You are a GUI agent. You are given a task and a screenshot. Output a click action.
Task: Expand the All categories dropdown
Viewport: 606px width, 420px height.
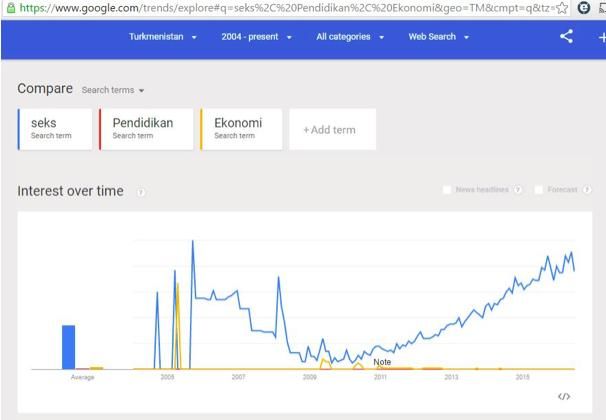click(x=350, y=37)
